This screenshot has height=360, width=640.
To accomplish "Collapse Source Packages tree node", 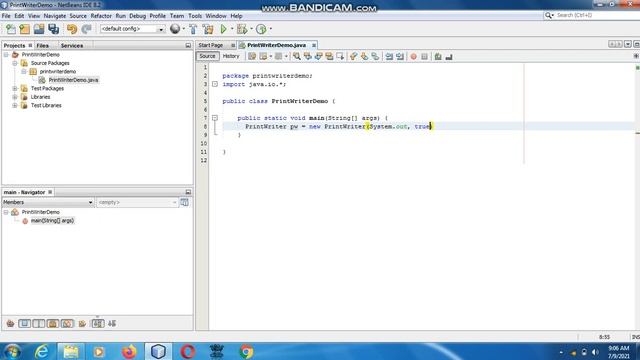I will 15,63.
